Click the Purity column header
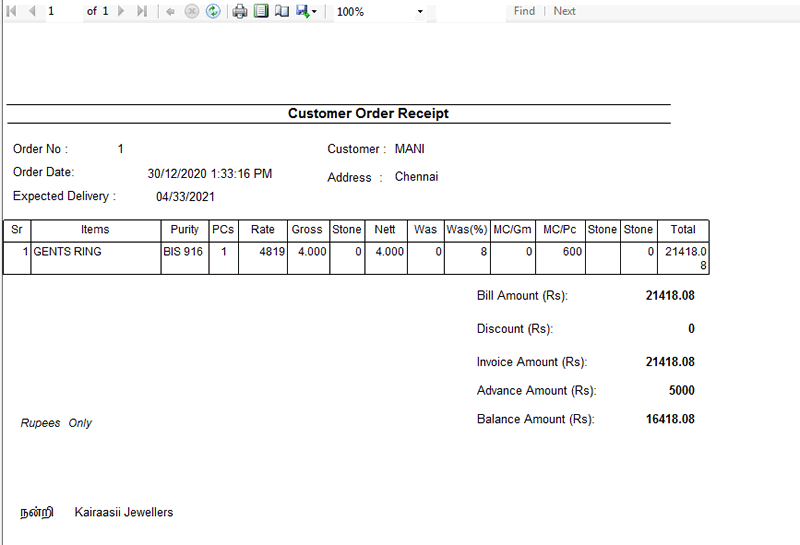800x545 pixels. click(185, 230)
